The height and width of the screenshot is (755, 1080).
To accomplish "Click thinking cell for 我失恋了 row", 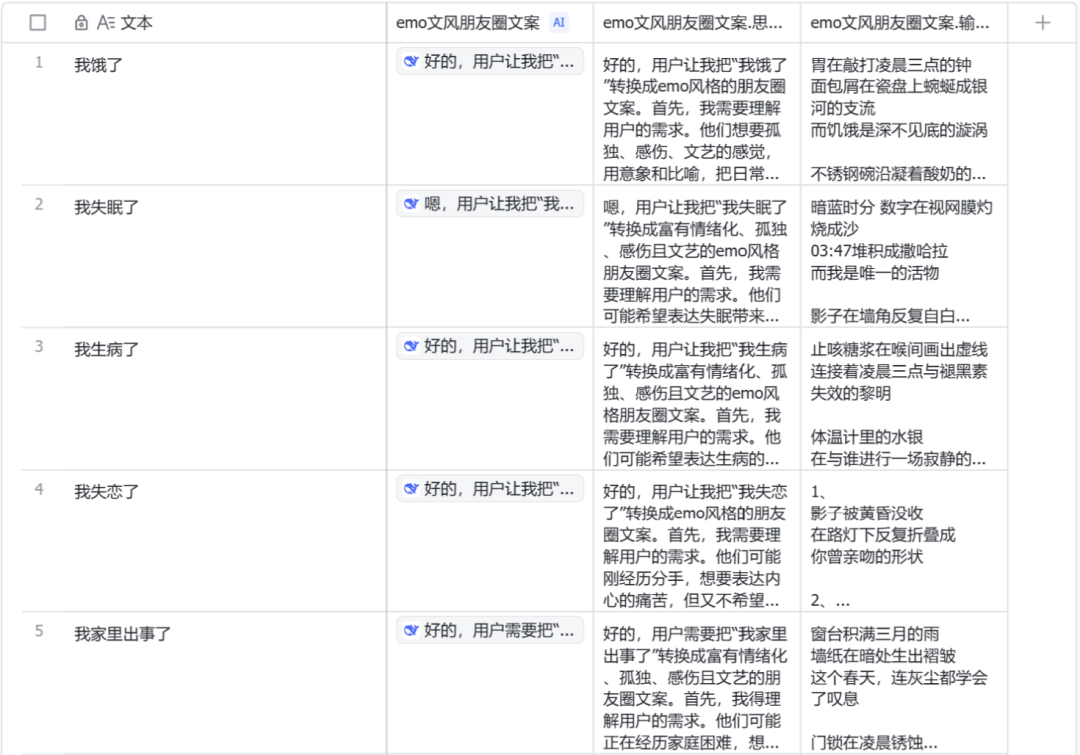I will pos(697,541).
